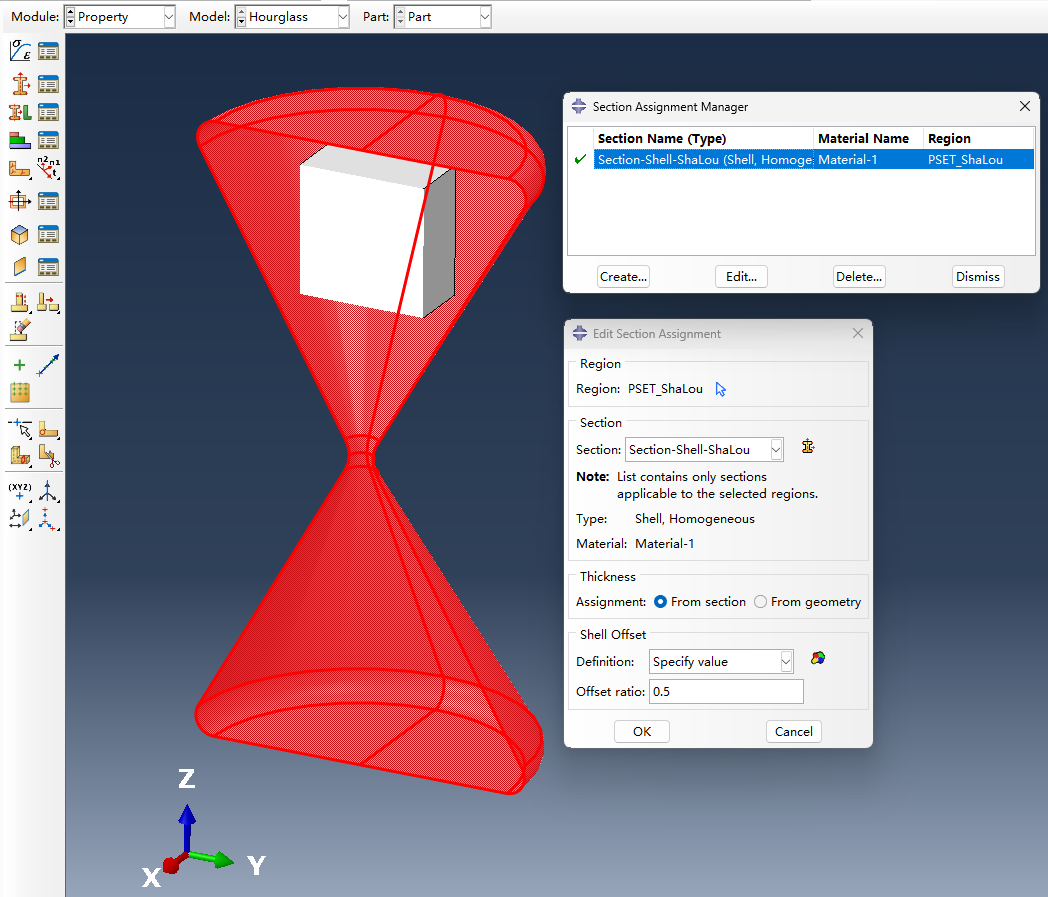Open the Profile Manager icon

(48, 201)
